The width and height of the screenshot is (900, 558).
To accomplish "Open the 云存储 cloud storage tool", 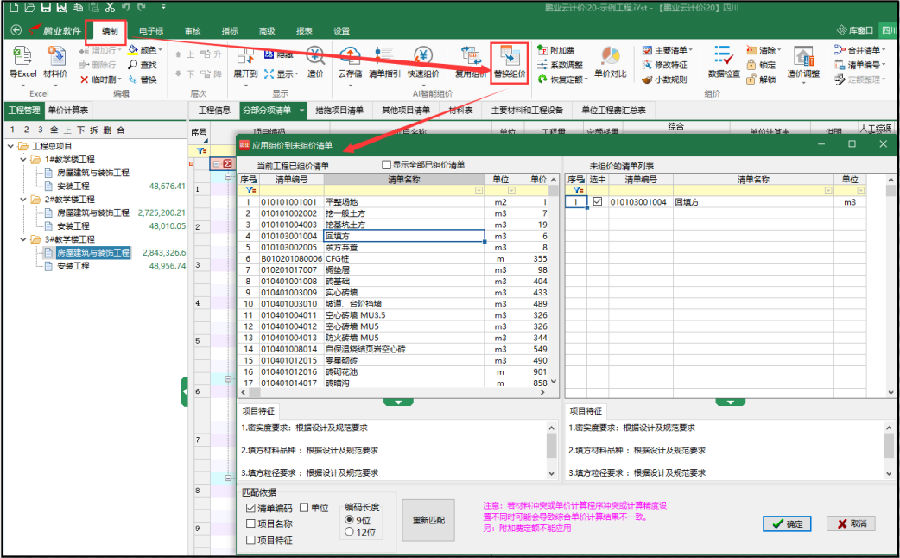I will [x=350, y=60].
